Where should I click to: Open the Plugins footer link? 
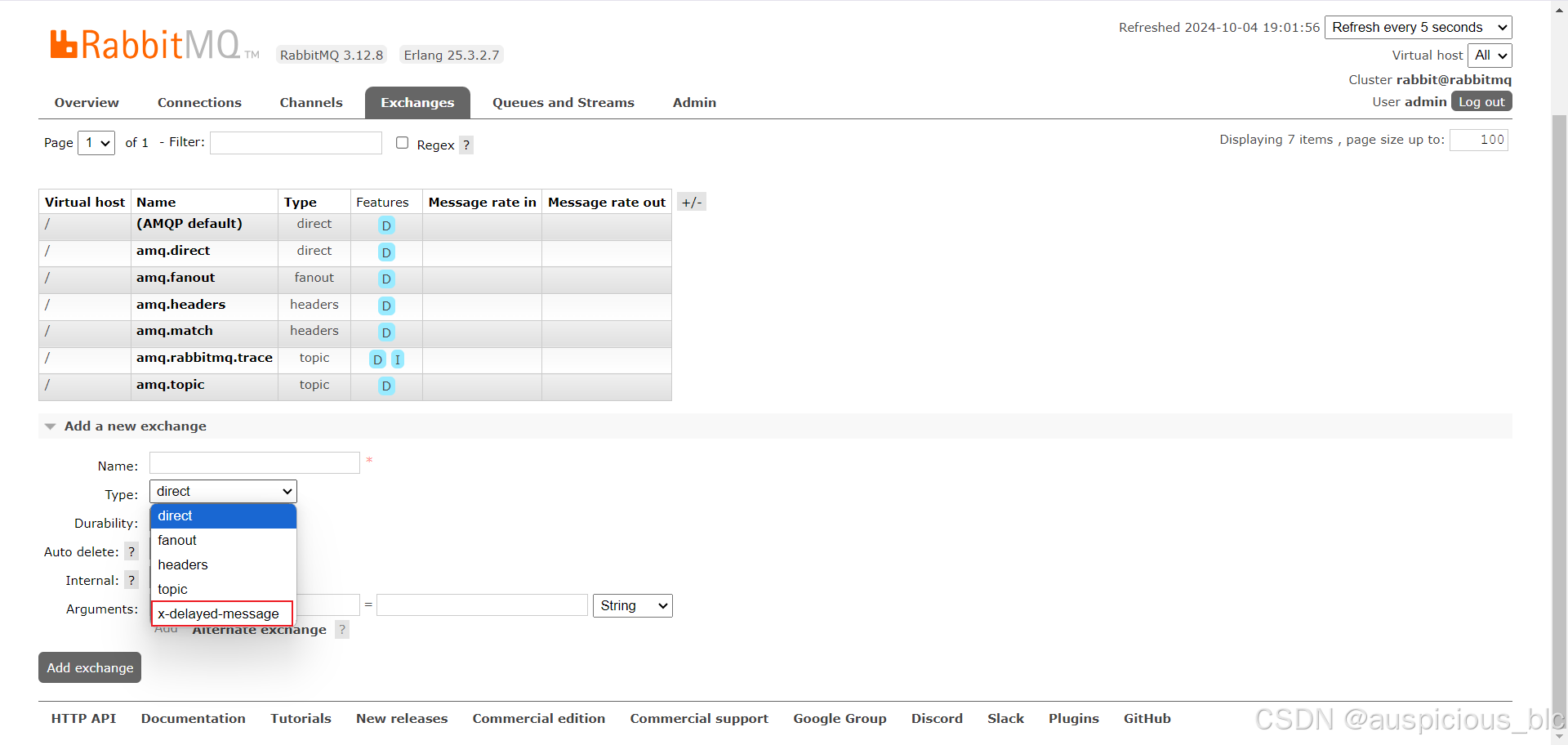tap(1074, 718)
